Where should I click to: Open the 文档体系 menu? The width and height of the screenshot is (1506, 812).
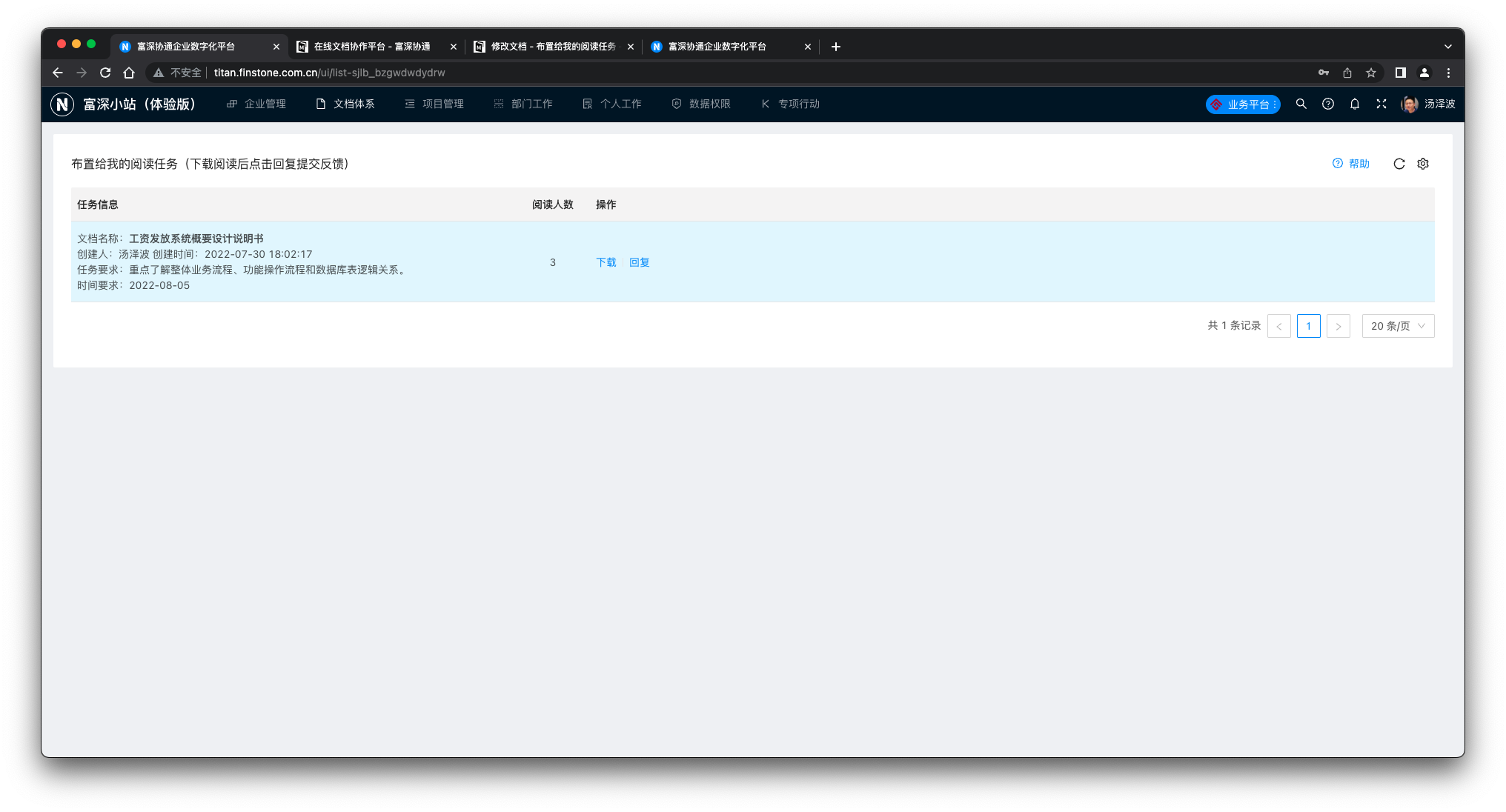(x=345, y=104)
